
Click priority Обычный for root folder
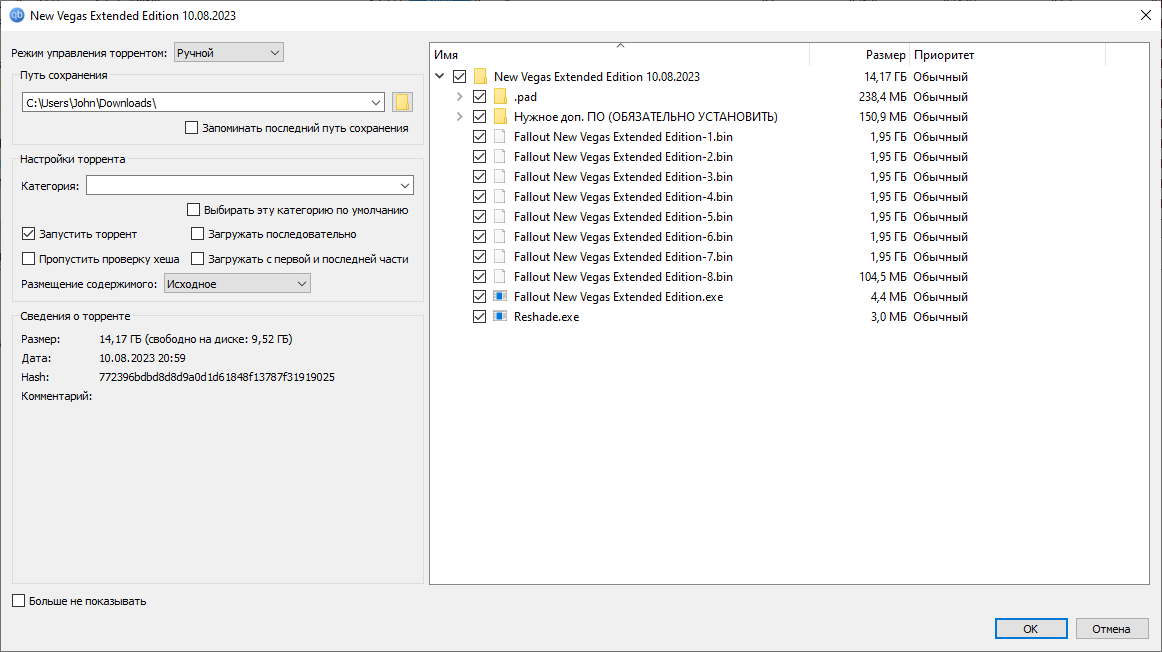pyautogui.click(x=940, y=76)
